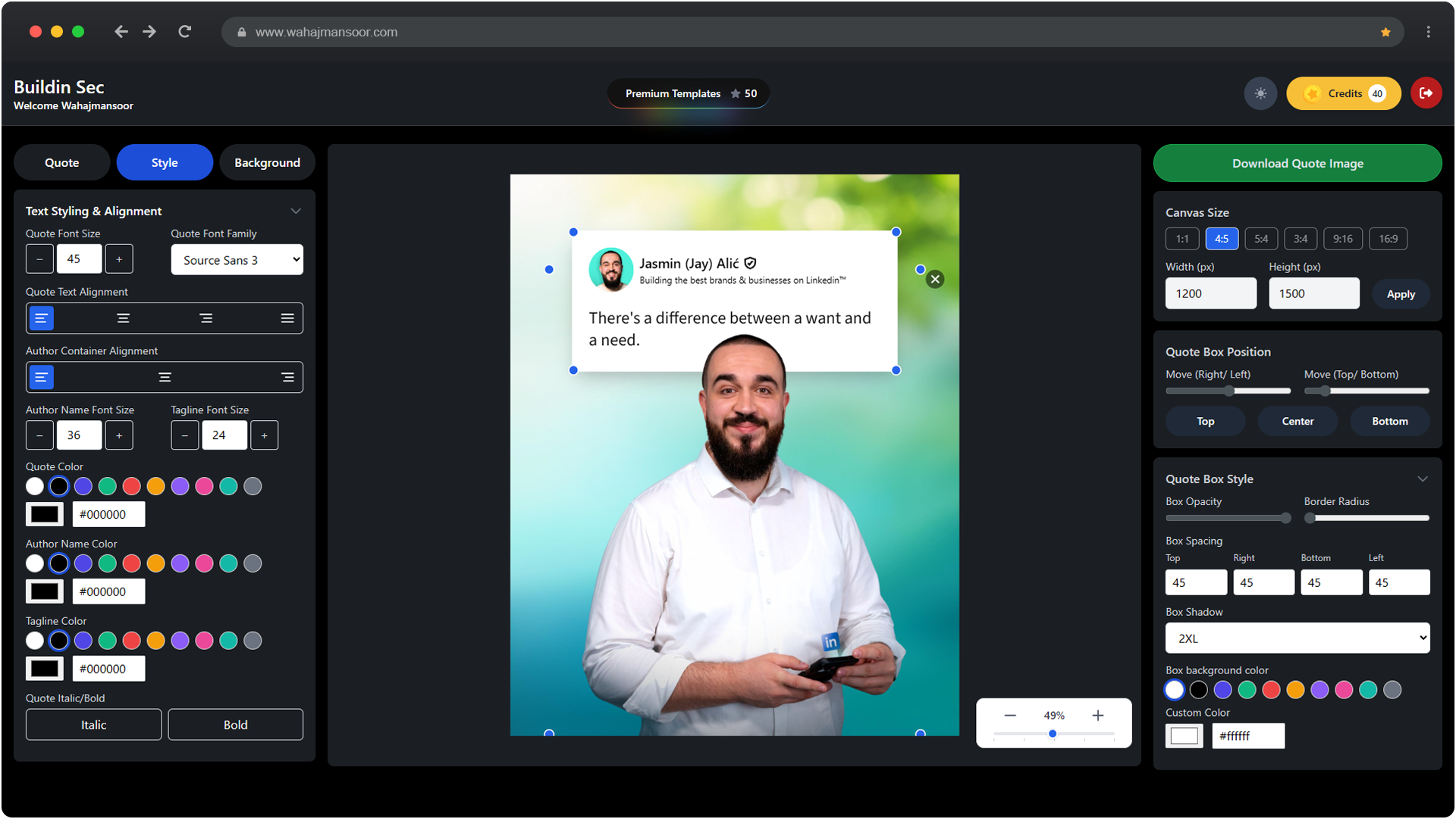Select the red Quote Color swatch
This screenshot has width=1456, height=819.
(x=131, y=487)
